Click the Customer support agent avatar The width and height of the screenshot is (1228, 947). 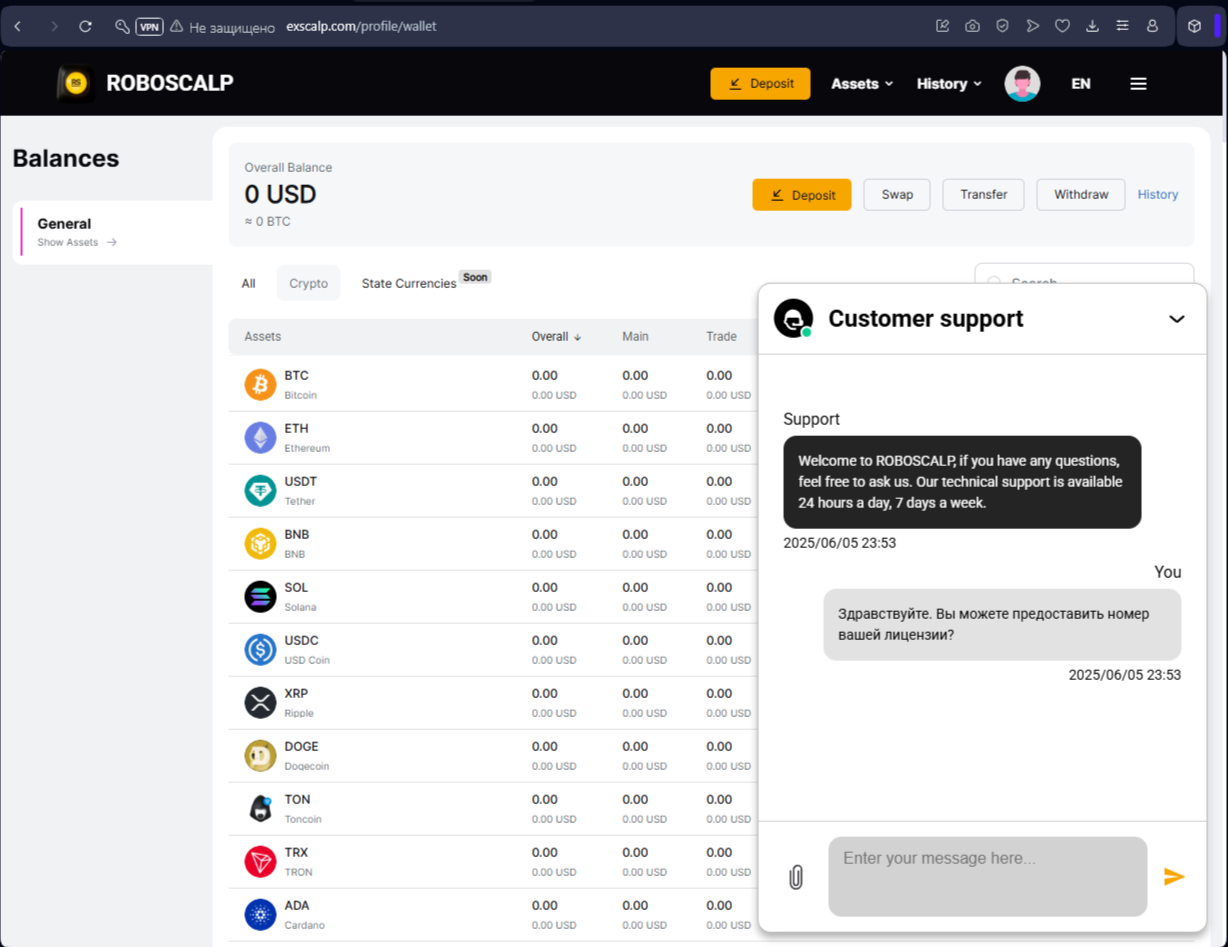pos(793,319)
